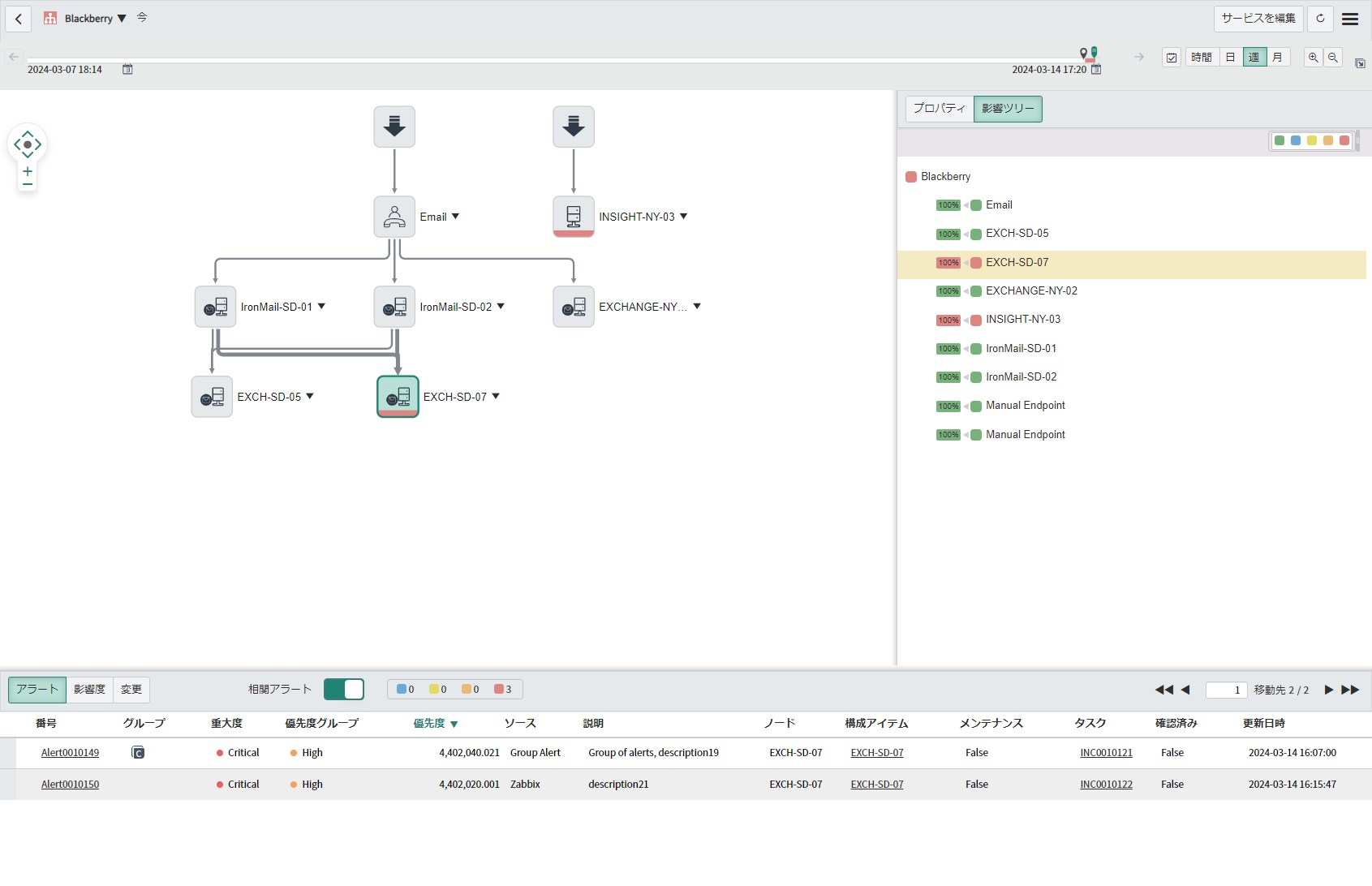Image resolution: width=1372 pixels, height=886 pixels.
Task: Expand the Blackberry service dropdown
Action: (122, 19)
